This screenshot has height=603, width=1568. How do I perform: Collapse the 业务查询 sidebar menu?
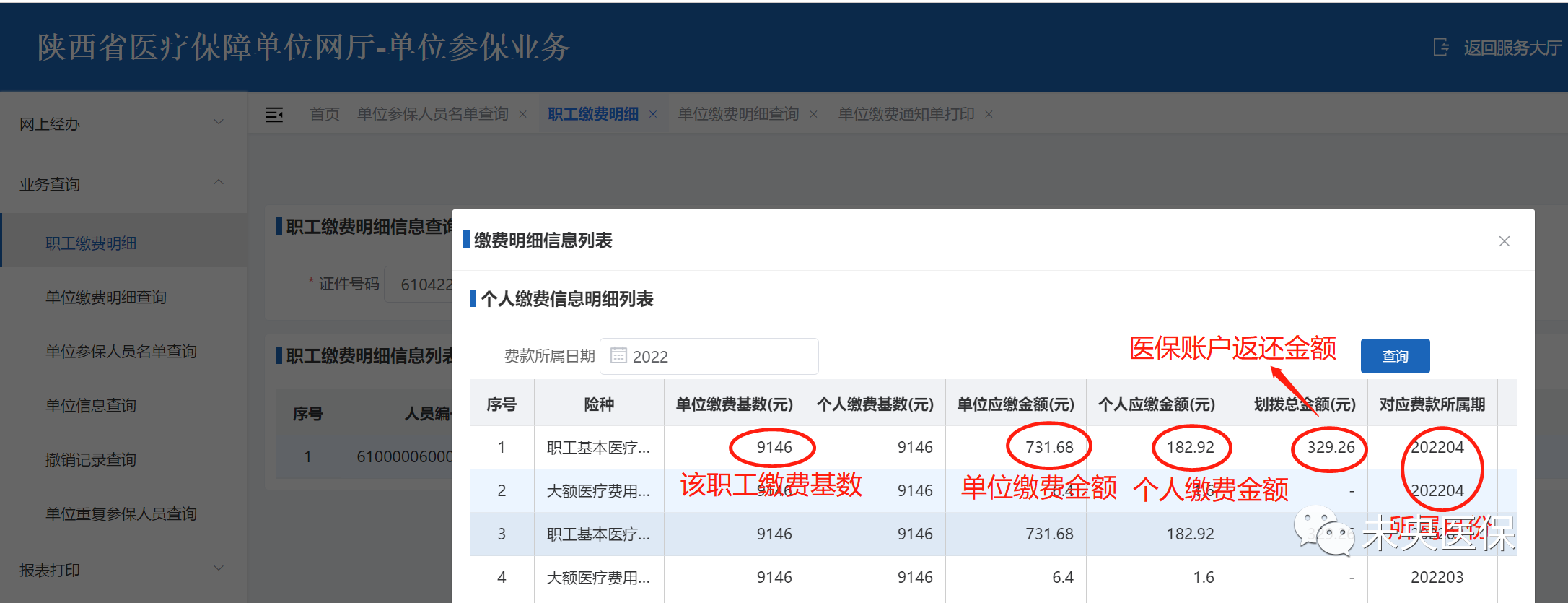pos(123,184)
